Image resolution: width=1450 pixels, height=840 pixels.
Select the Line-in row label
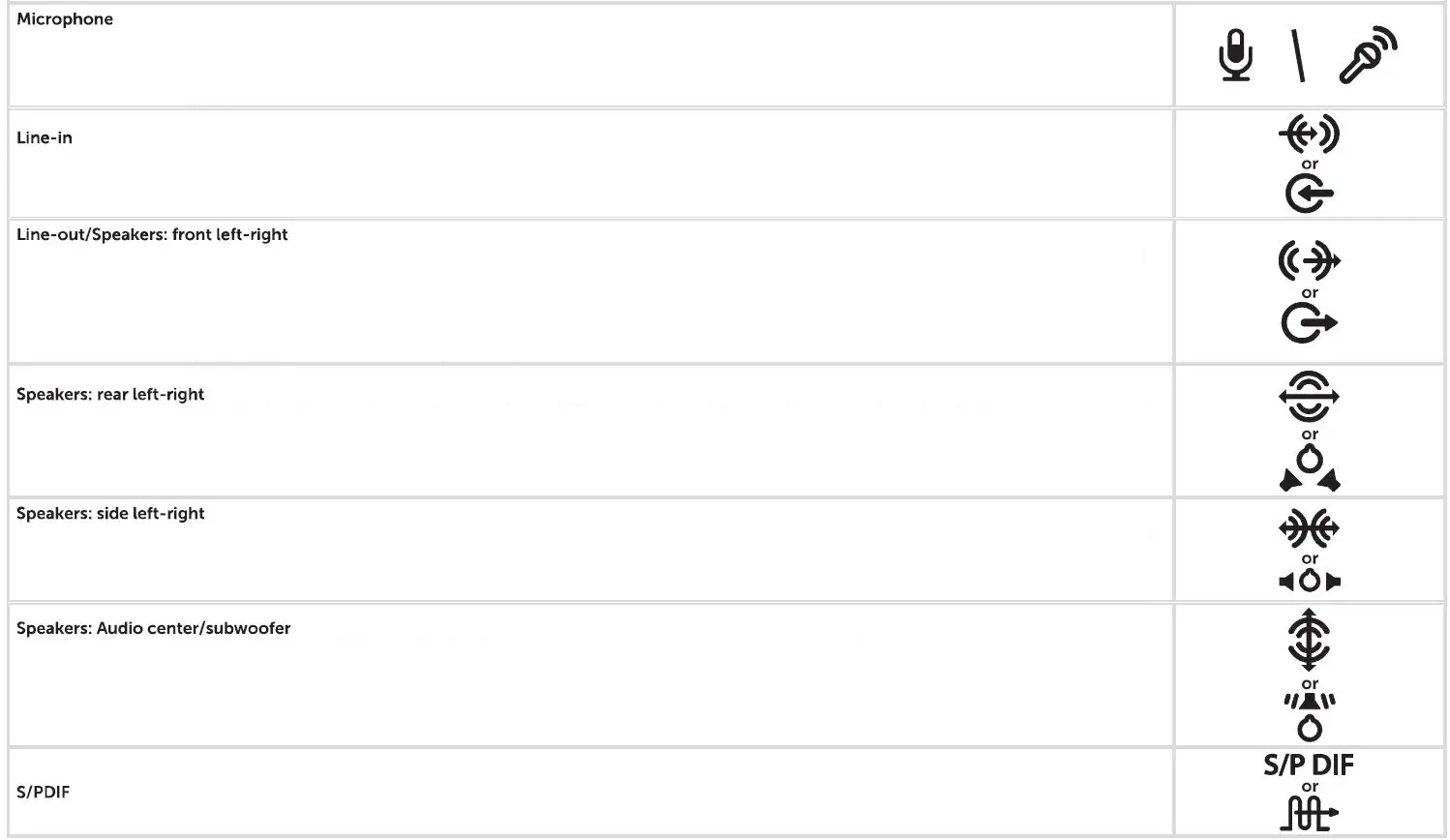click(45, 138)
